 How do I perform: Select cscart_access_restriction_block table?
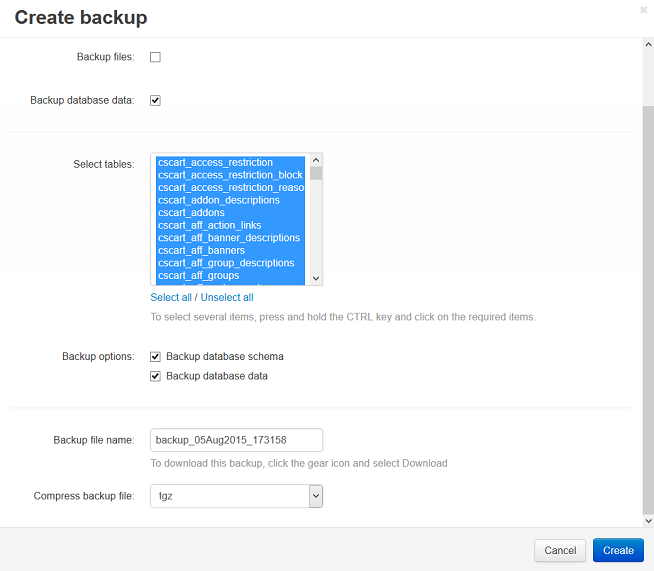(x=231, y=175)
